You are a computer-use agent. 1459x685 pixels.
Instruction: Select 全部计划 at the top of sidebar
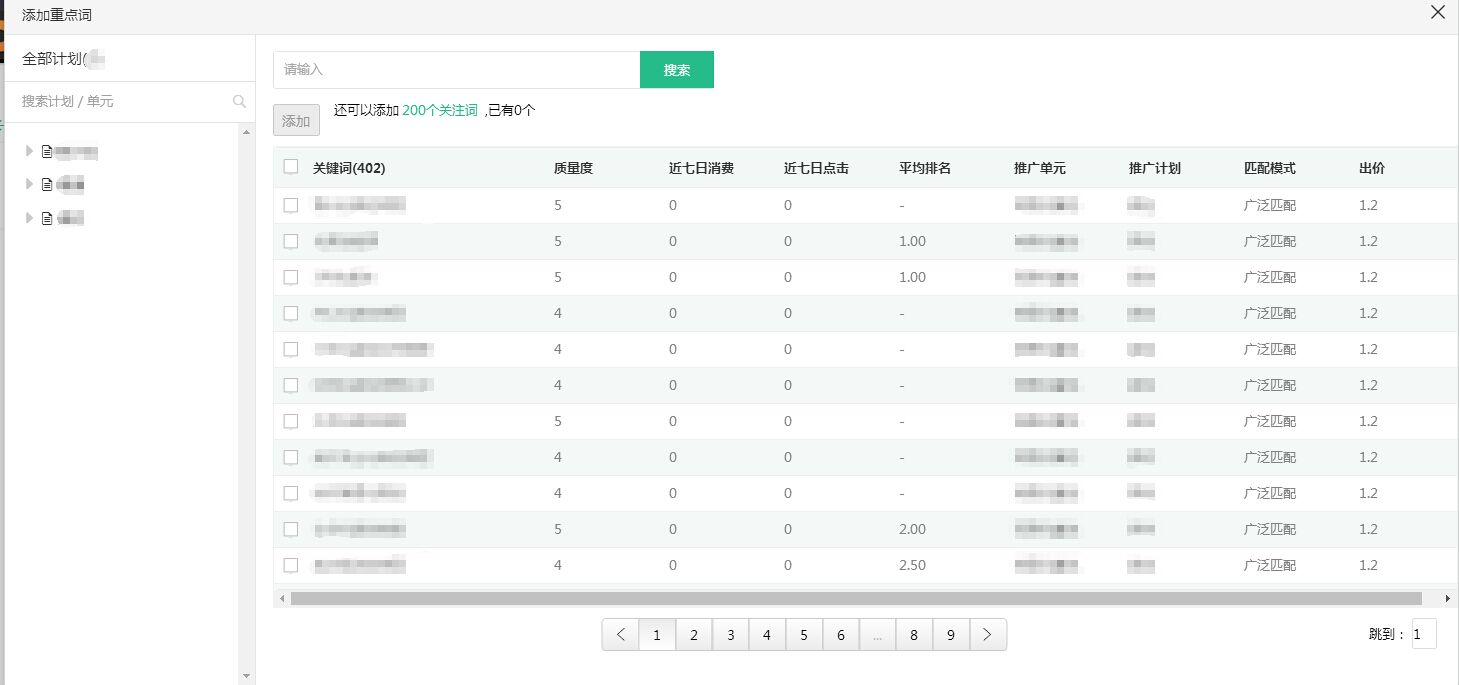[64, 59]
